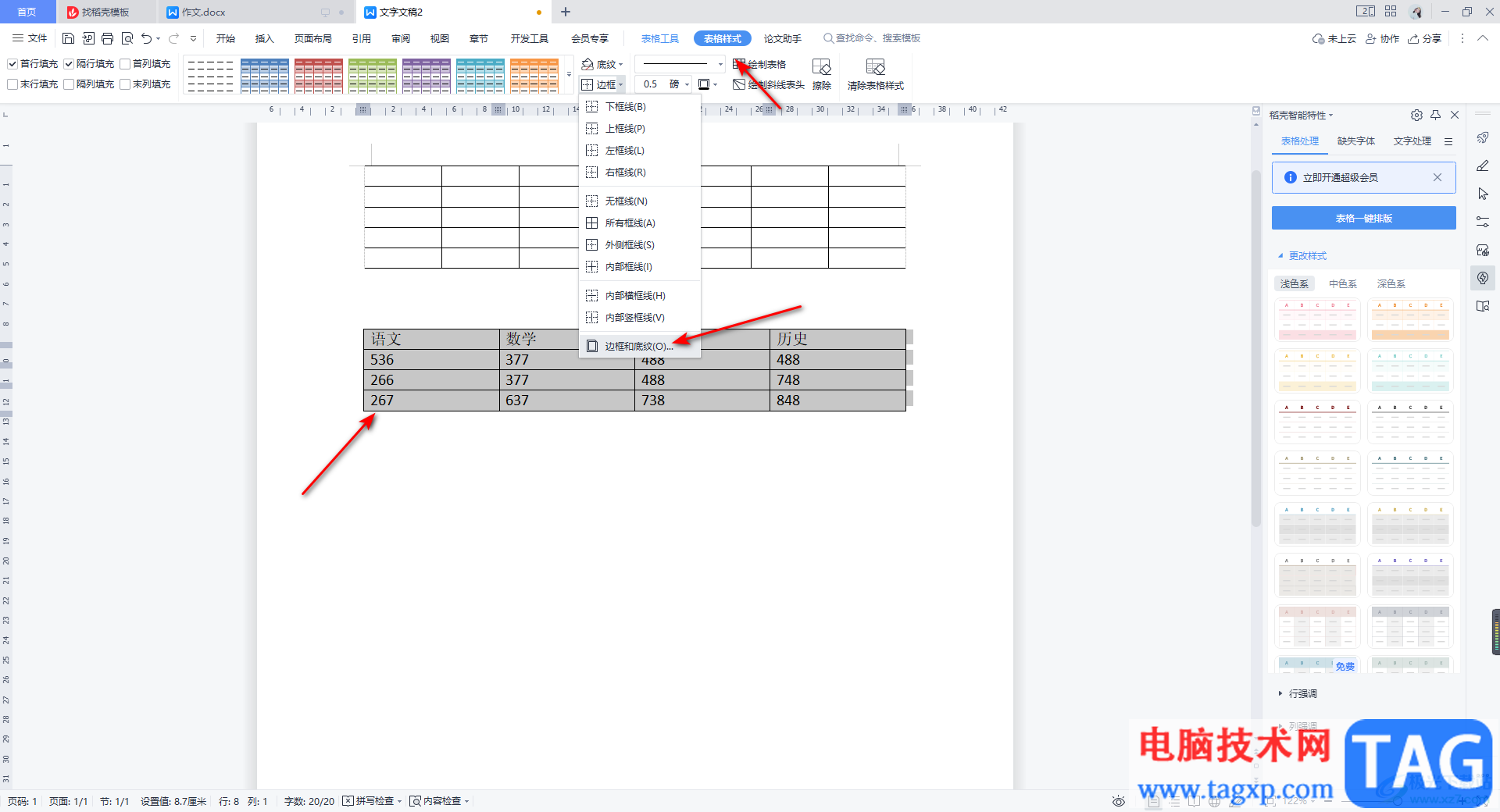The height and width of the screenshot is (812, 1500).
Task: Pick the blue table style swatch
Action: pyautogui.click(x=265, y=76)
